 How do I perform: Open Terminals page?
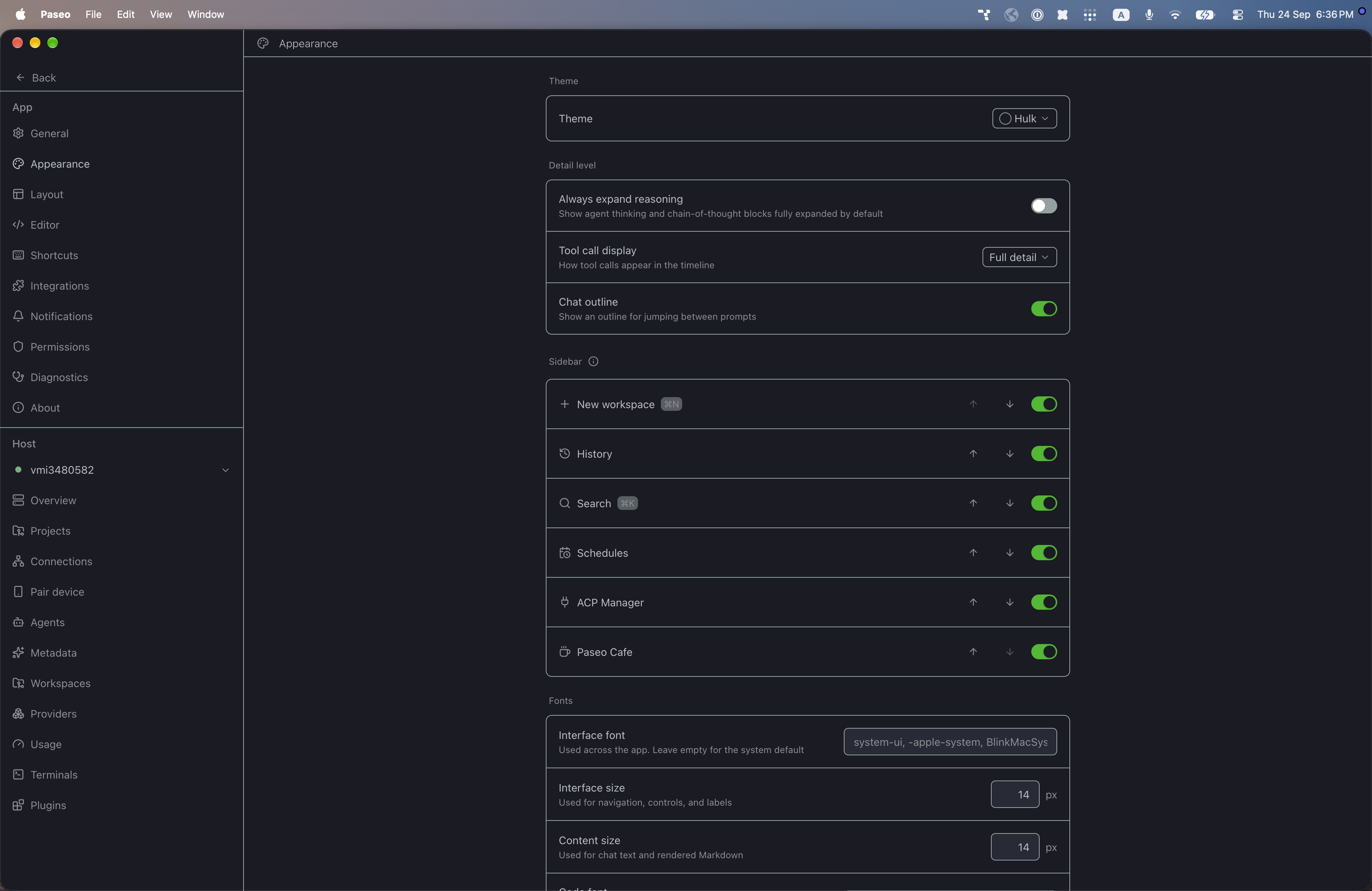tap(45, 775)
